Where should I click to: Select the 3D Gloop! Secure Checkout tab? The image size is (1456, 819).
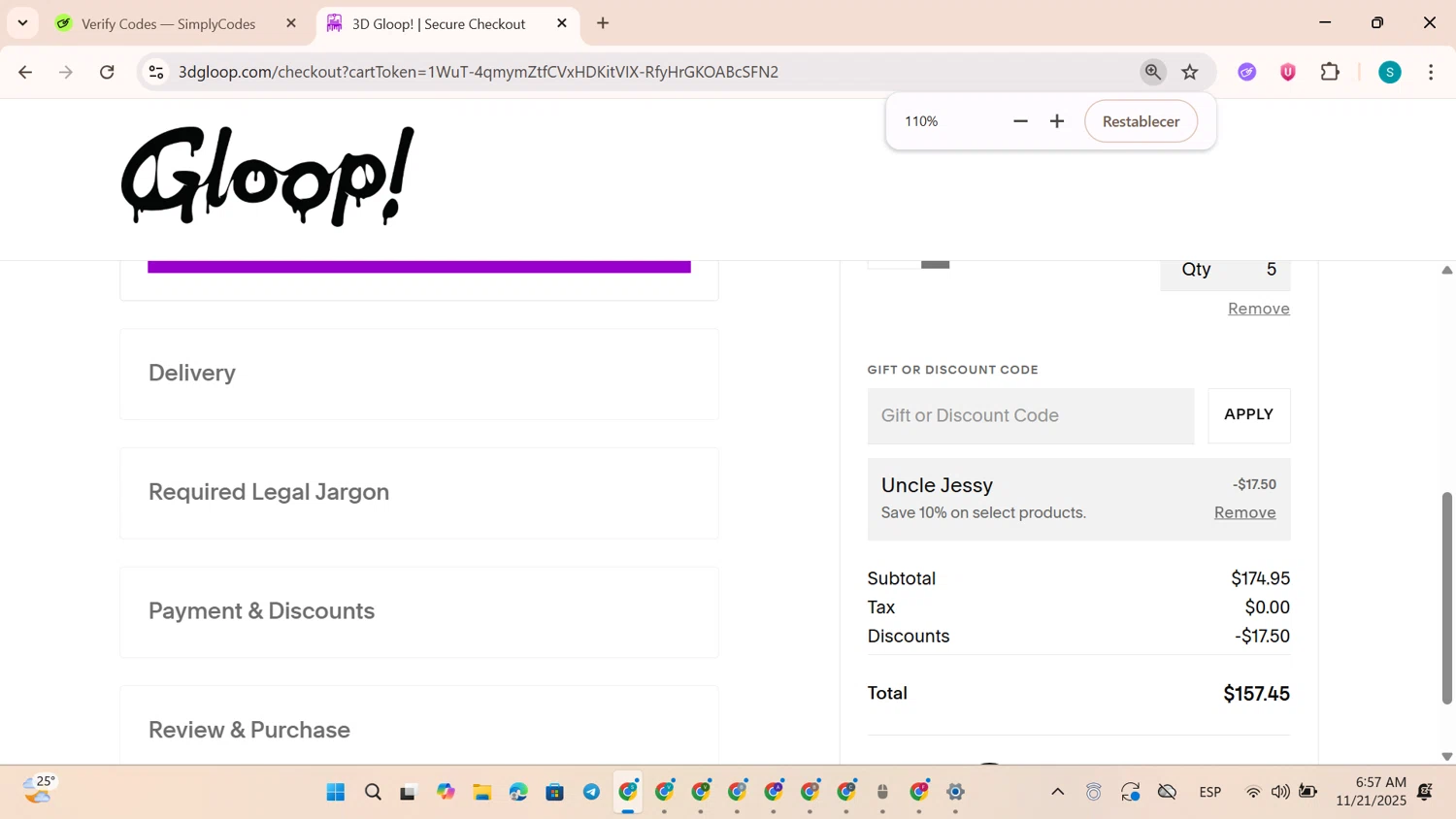click(x=438, y=23)
